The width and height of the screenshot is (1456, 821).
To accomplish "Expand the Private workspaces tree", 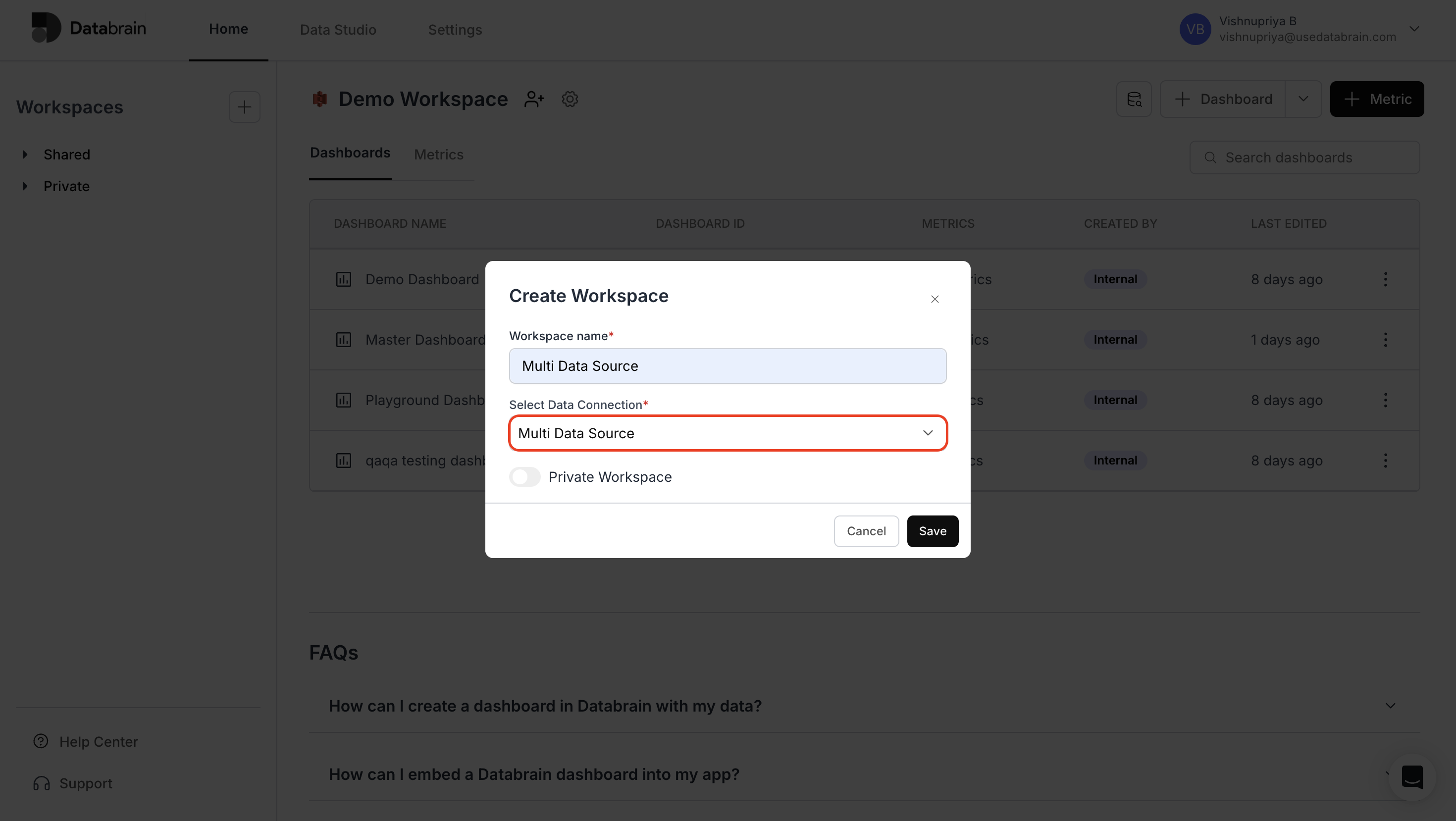I will 25,186.
